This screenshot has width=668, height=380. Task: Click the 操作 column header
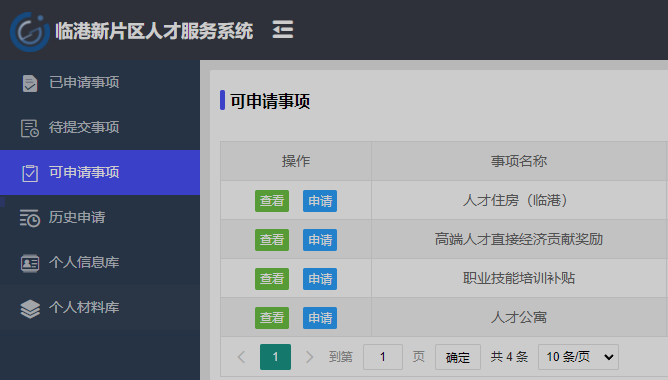pos(296,161)
